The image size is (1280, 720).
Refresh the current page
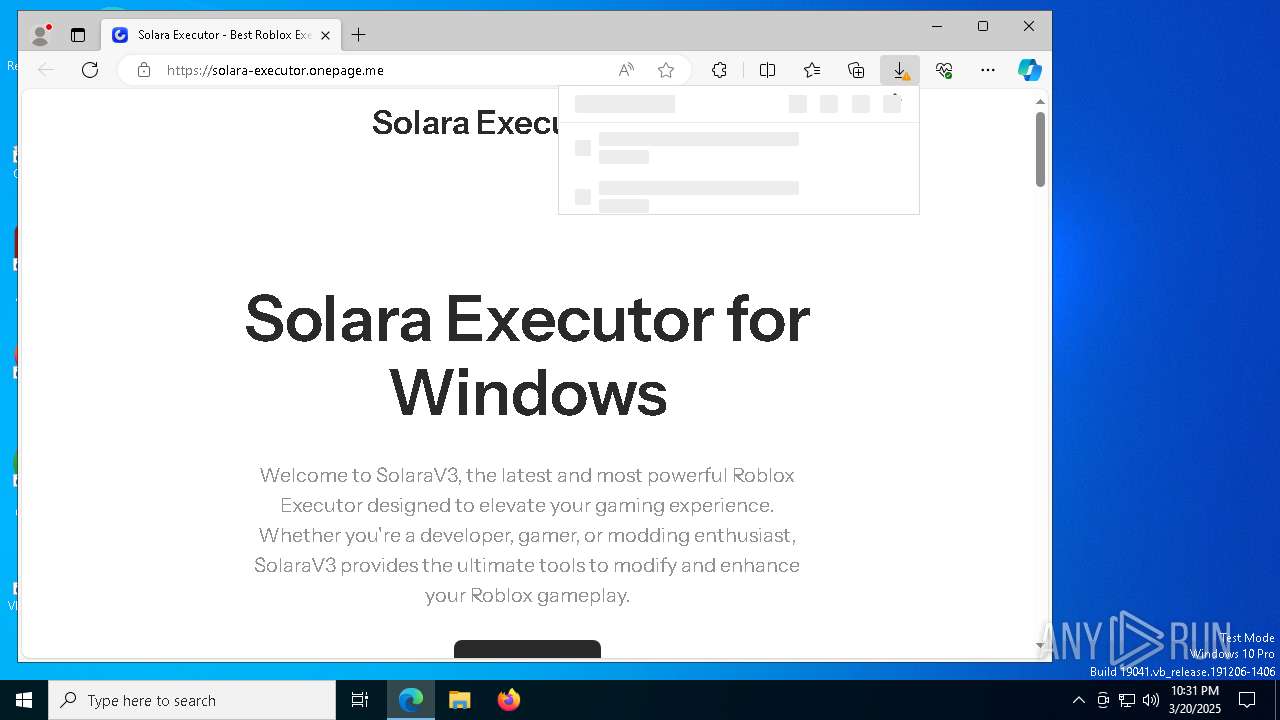90,70
